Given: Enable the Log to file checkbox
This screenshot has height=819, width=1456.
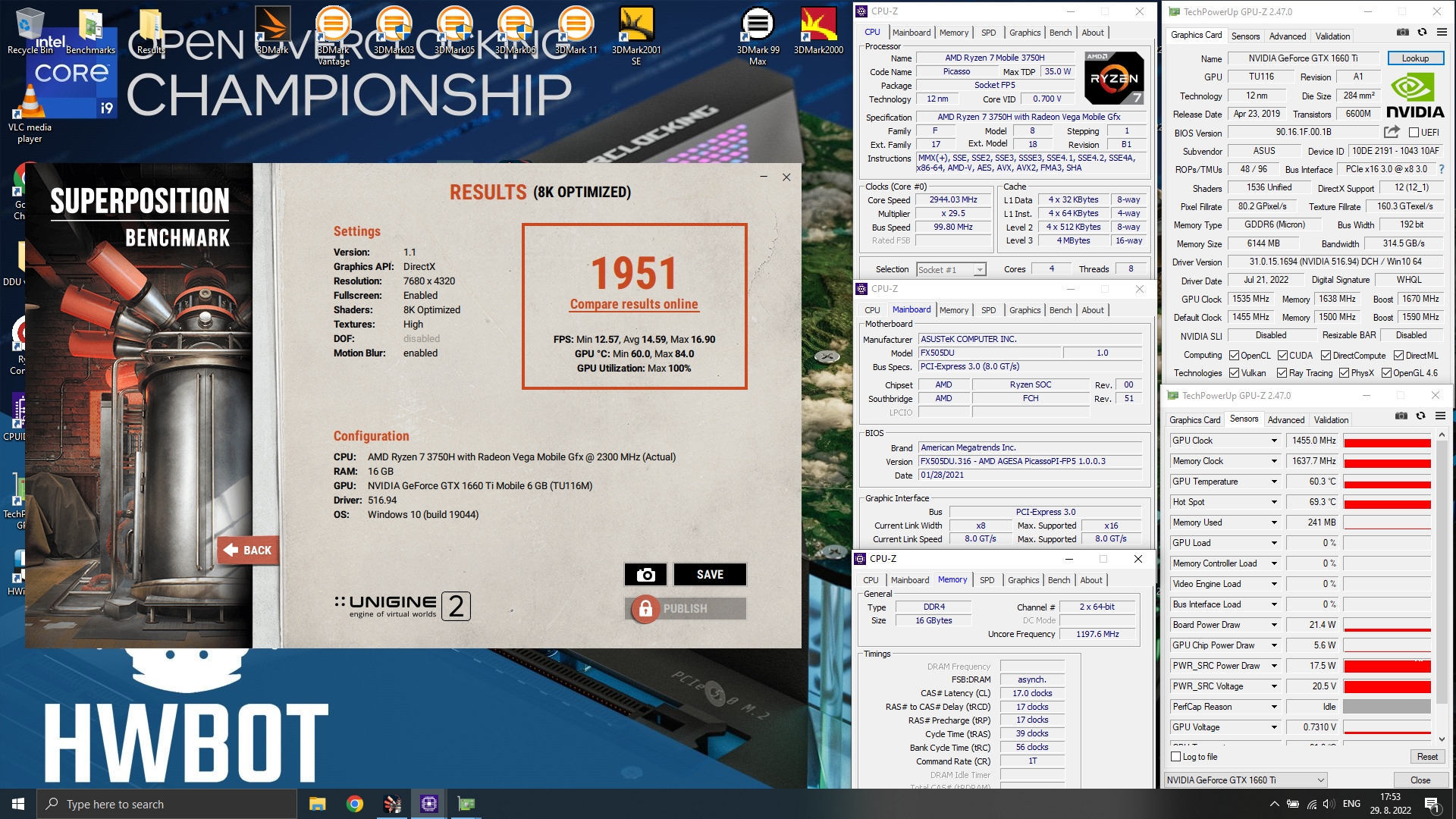Looking at the screenshot, I should [x=1176, y=757].
